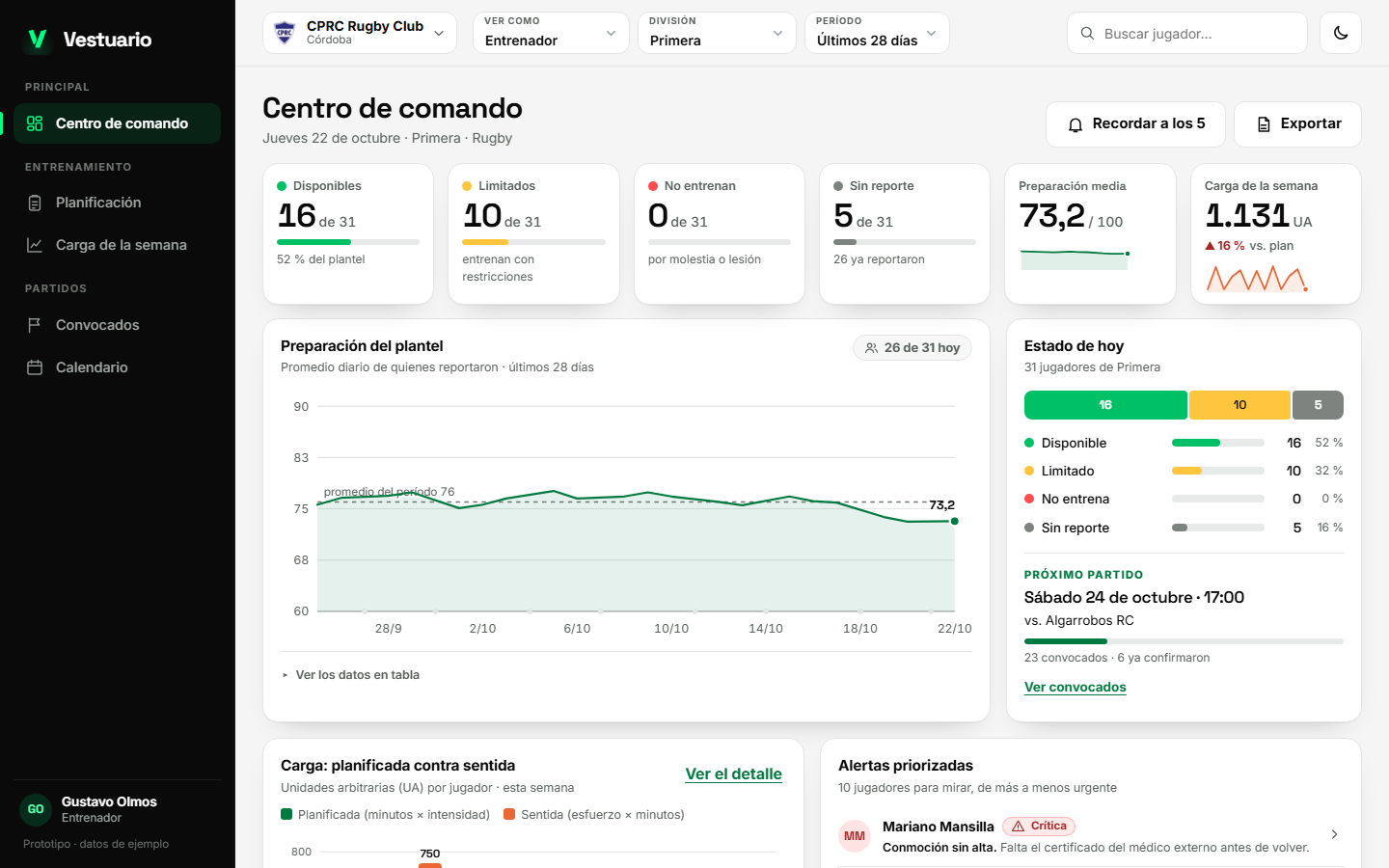
Task: Open Convocados in sidebar
Action: coord(117,325)
